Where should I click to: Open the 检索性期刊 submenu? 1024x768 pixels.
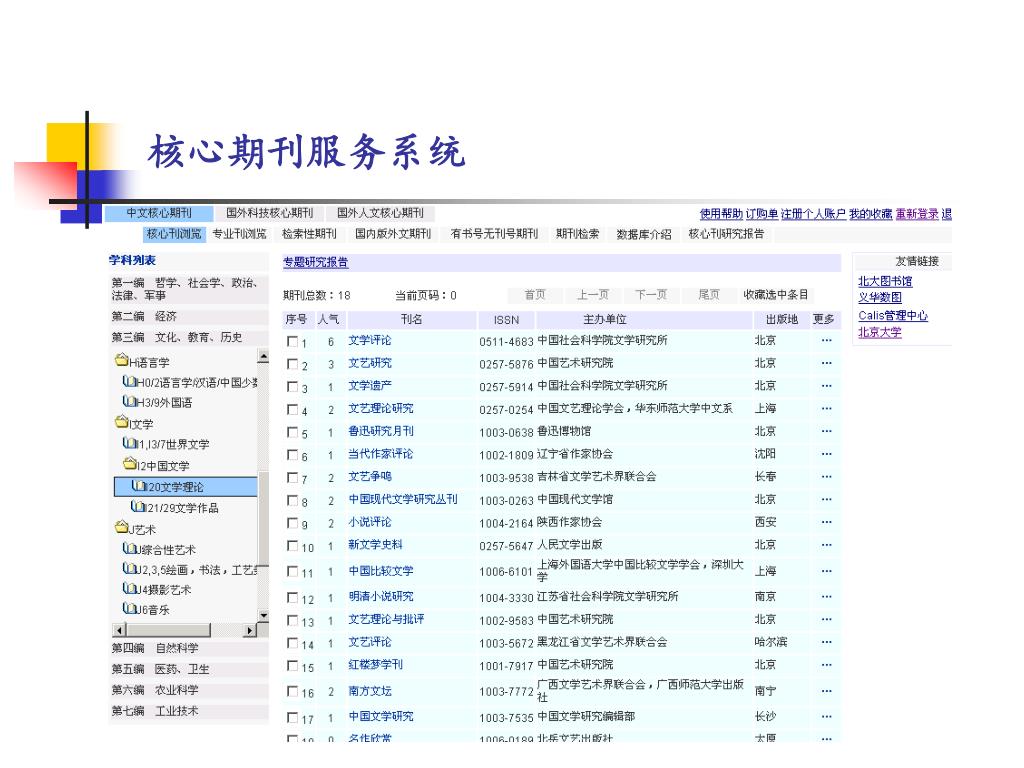coord(309,234)
